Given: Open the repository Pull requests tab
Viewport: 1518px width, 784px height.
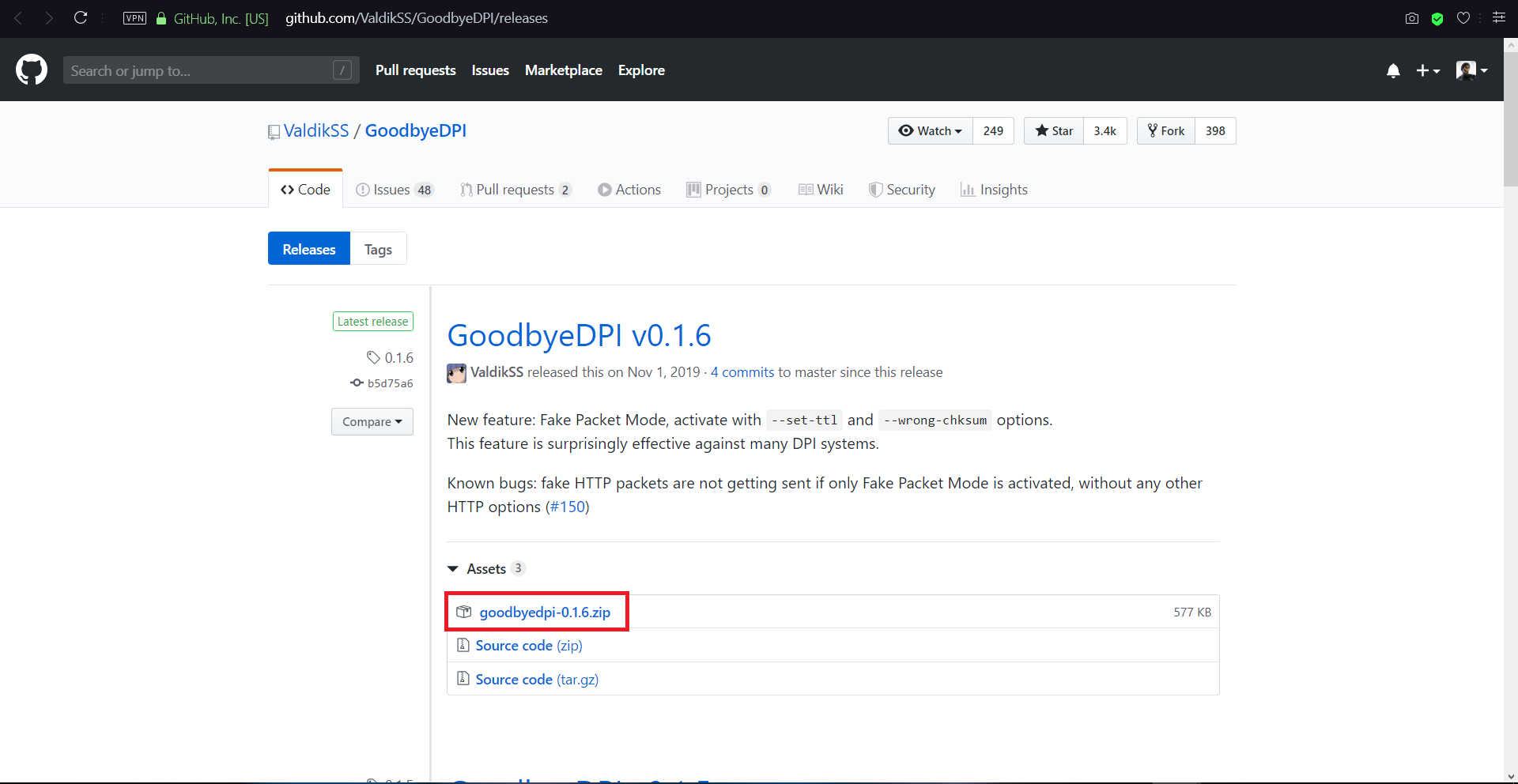Looking at the screenshot, I should [515, 190].
